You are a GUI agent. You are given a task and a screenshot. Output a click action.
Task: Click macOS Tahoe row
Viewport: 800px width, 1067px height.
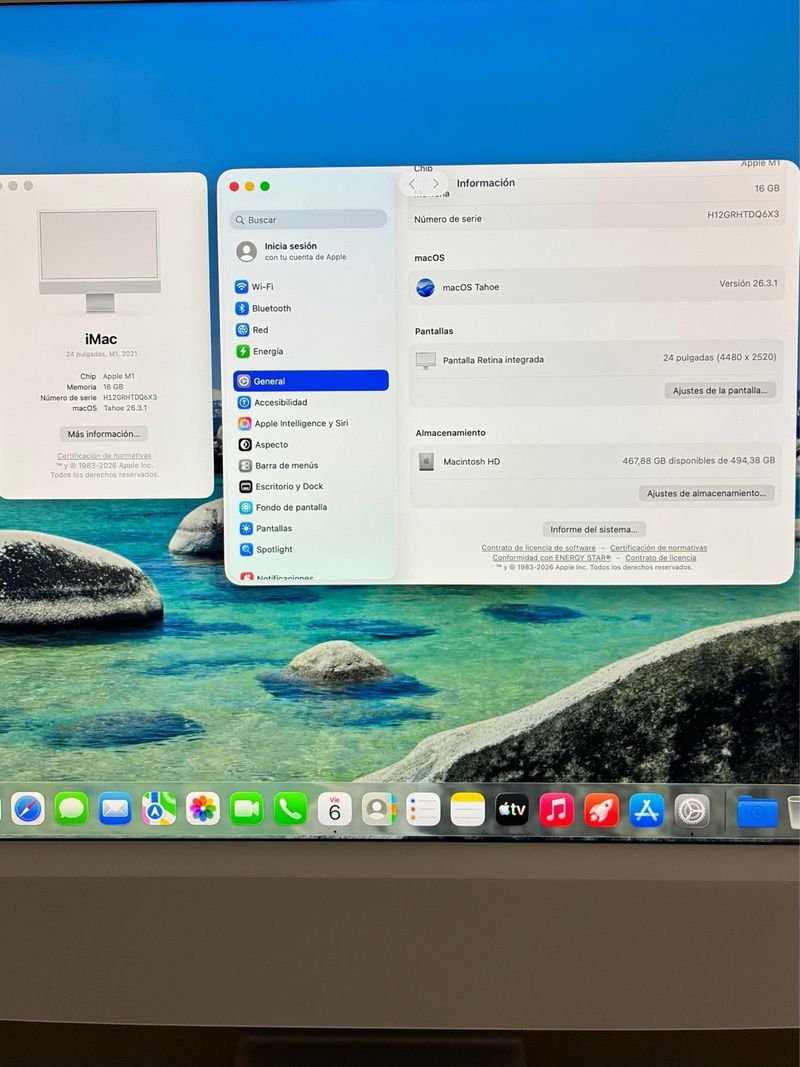click(x=597, y=286)
